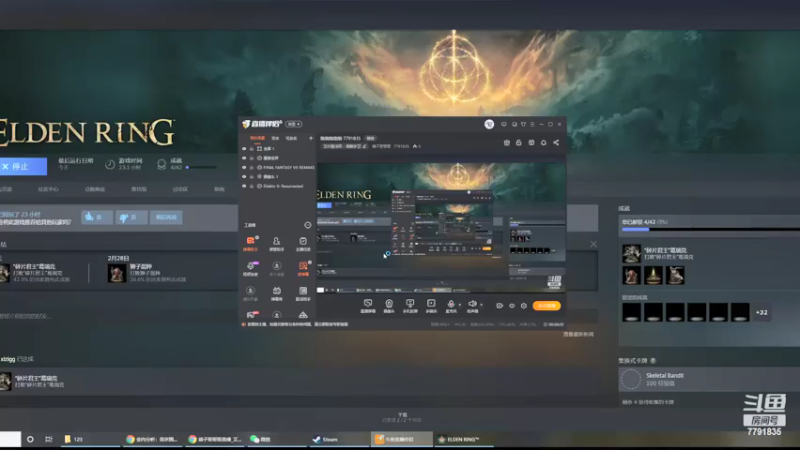This screenshot has height=450, width=800.
Task: Recommend game with thumbs up button
Action: tap(97, 217)
